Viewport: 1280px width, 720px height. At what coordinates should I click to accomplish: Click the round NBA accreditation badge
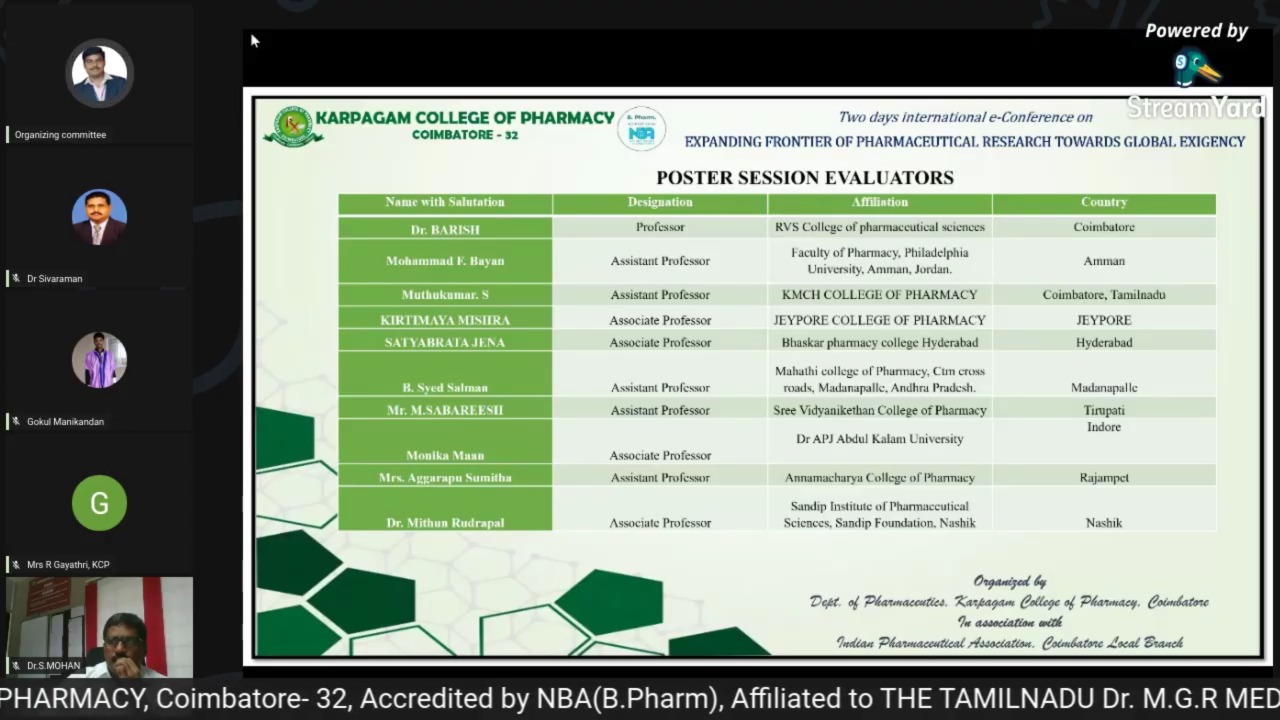641,129
